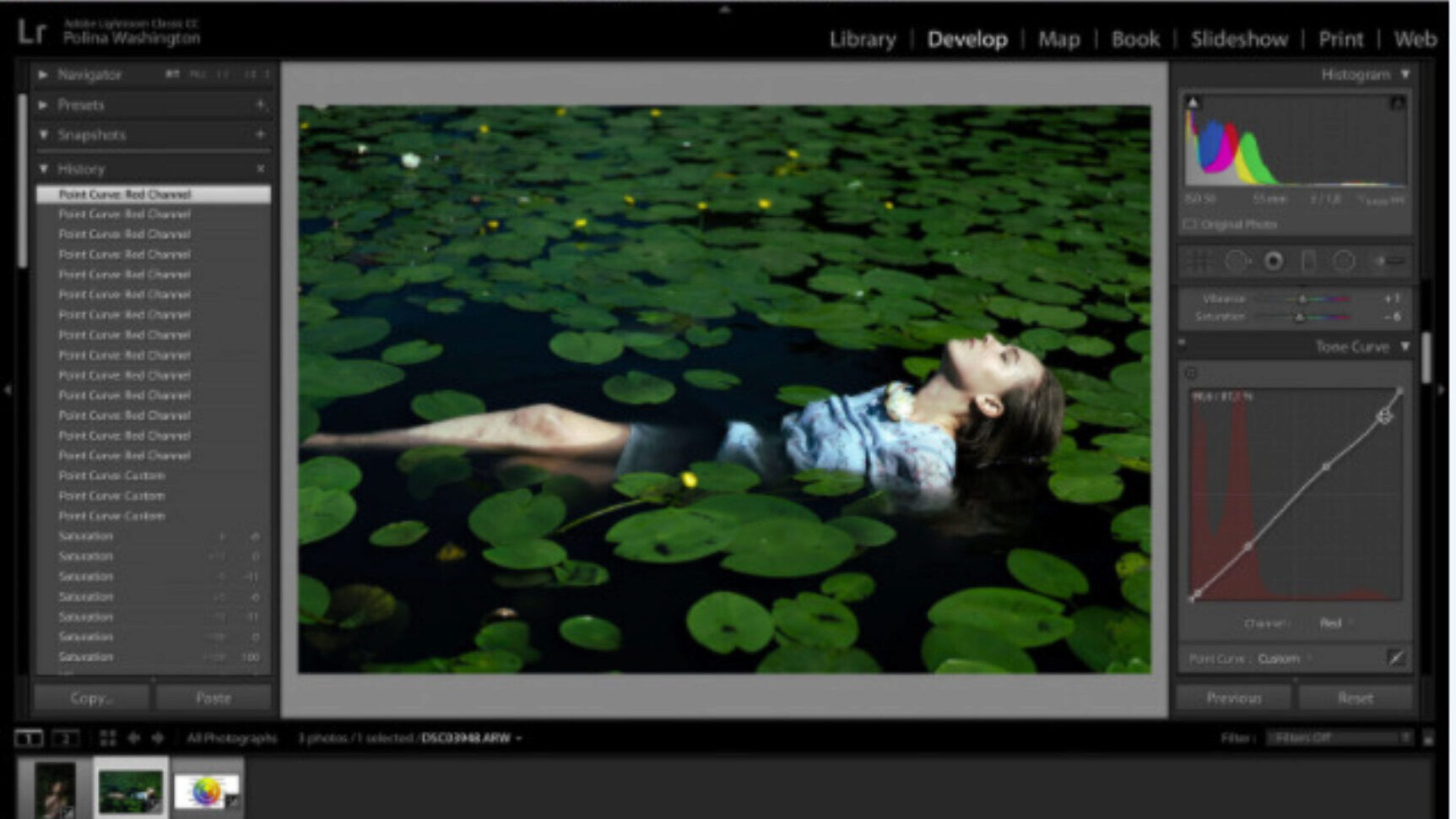Click the point curve edit icon
The width and height of the screenshot is (1456, 819).
click(1396, 658)
